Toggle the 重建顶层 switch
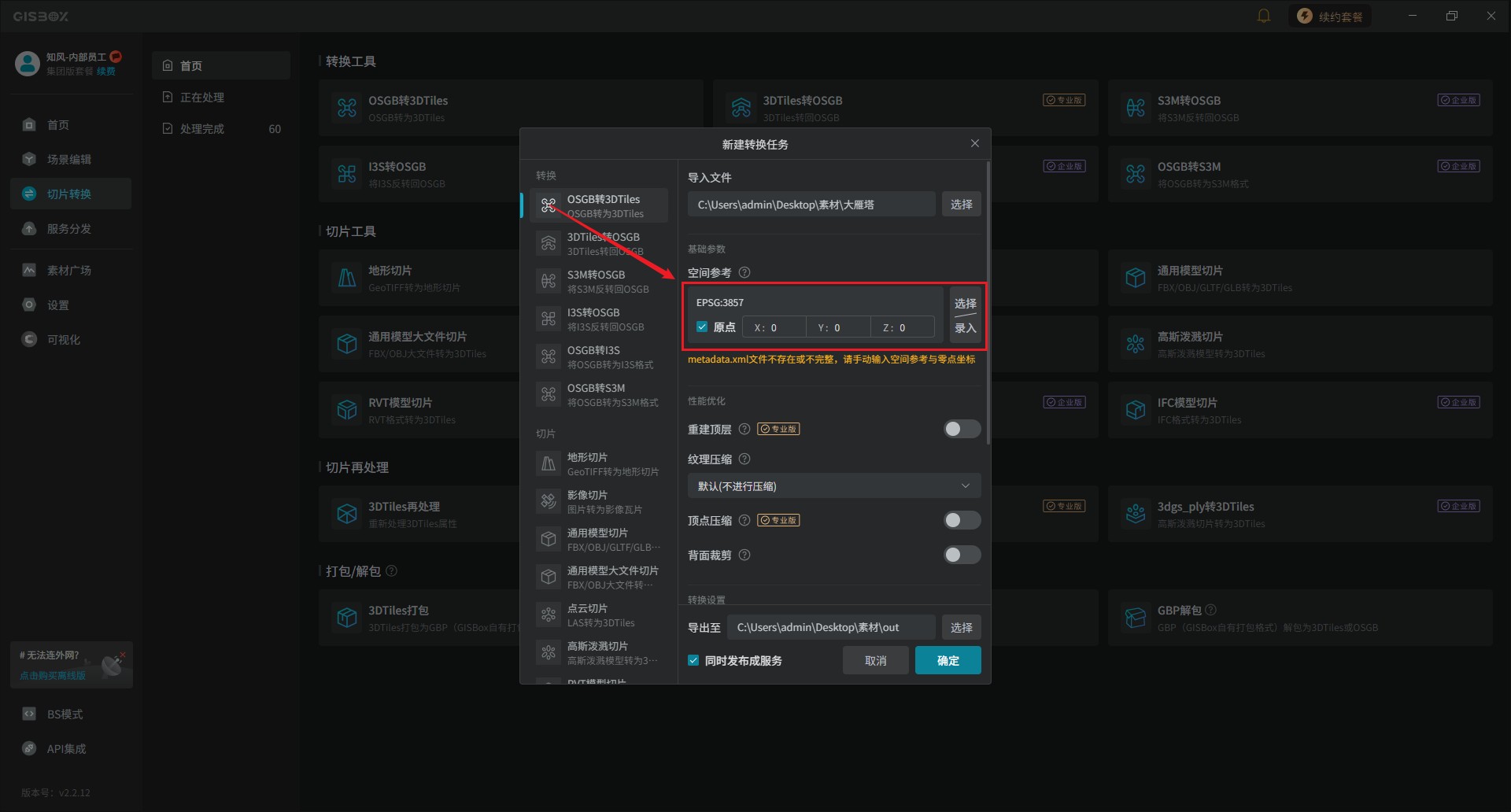This screenshot has height=812, width=1511. 962,430
